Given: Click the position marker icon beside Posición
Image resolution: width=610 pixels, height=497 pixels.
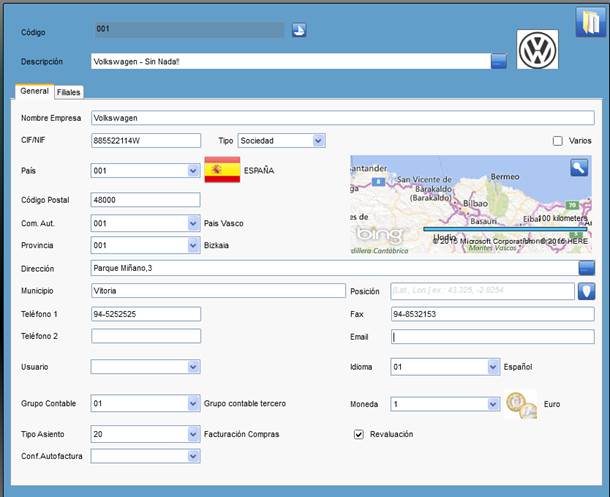Looking at the screenshot, I should coord(586,291).
